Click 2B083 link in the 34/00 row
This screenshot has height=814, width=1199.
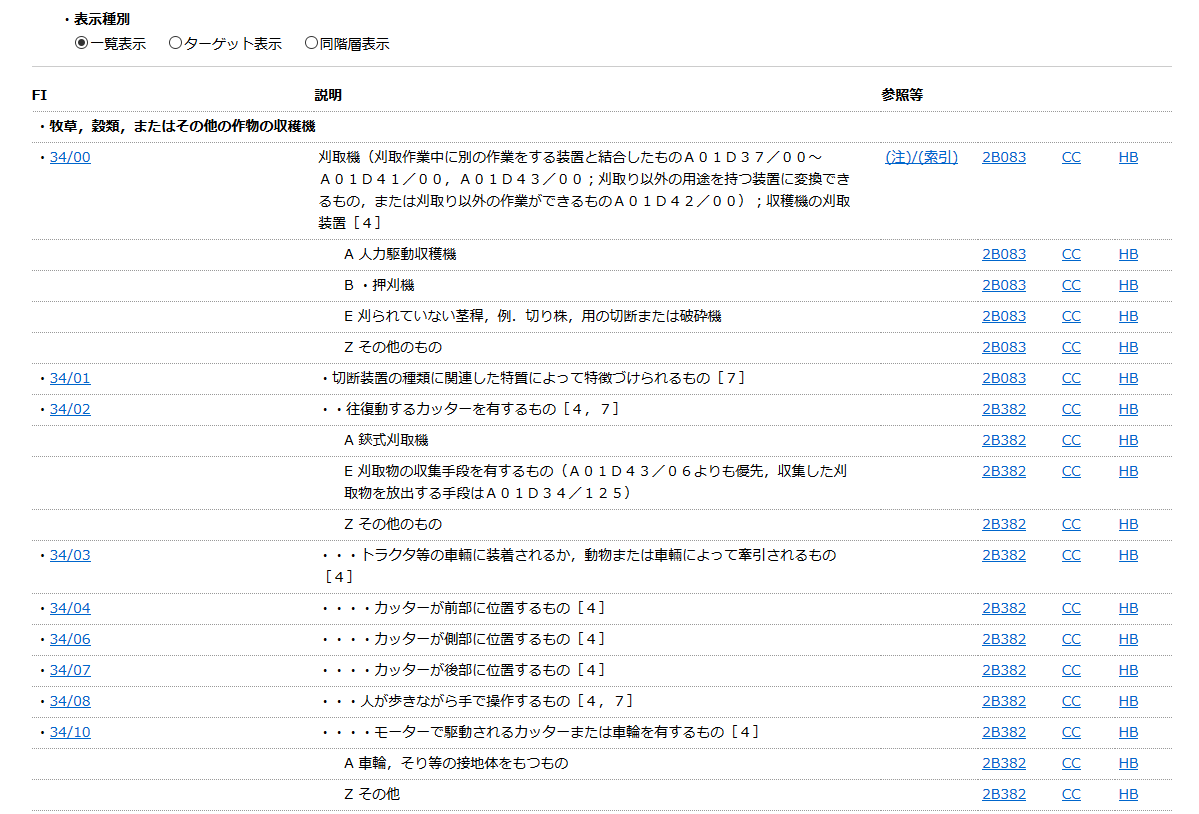(1004, 157)
